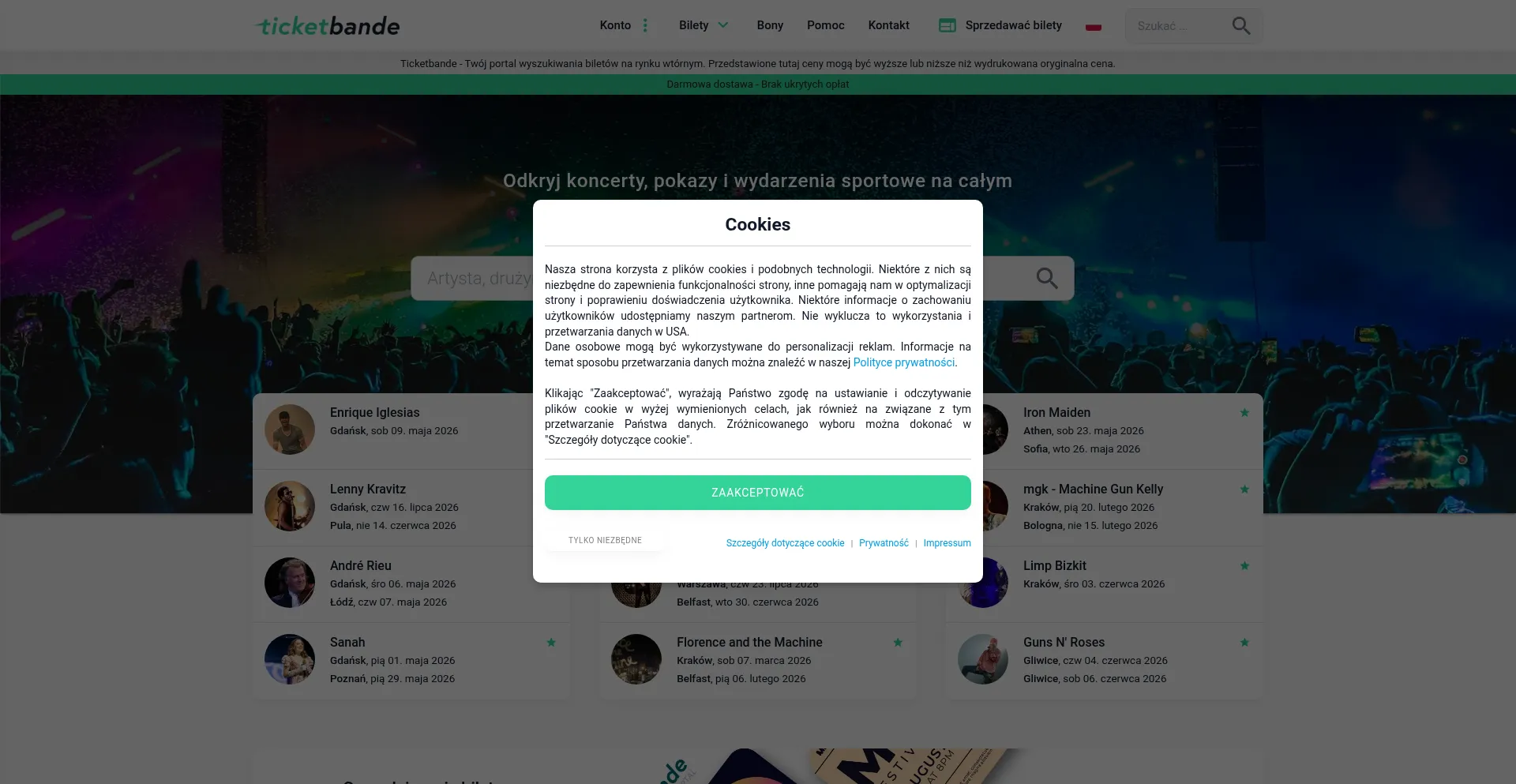Go to the Pomoc page
The width and height of the screenshot is (1516, 784).
point(826,25)
